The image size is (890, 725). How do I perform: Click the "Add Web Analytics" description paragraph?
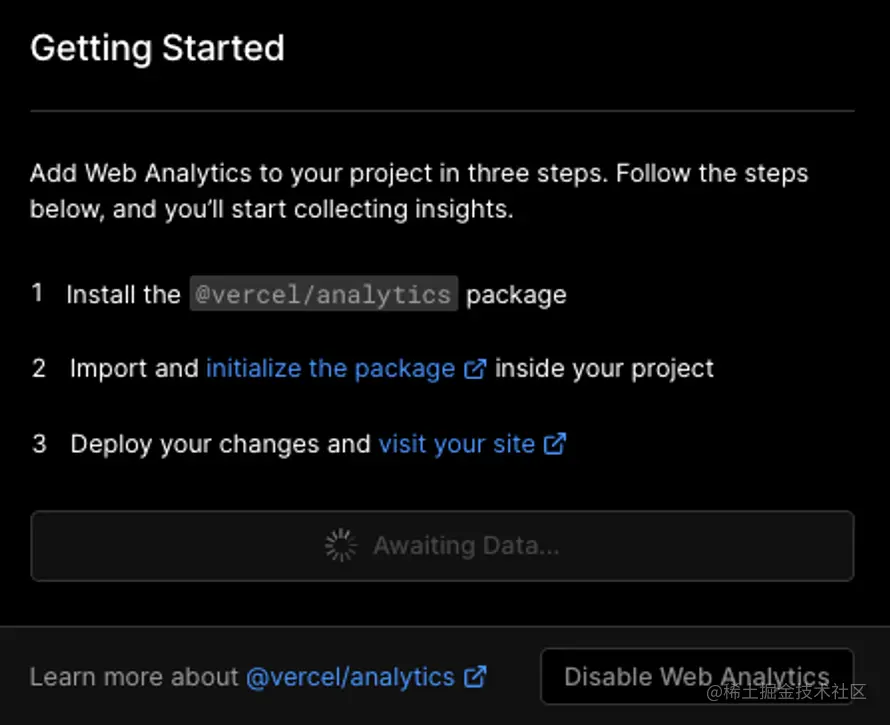point(418,191)
